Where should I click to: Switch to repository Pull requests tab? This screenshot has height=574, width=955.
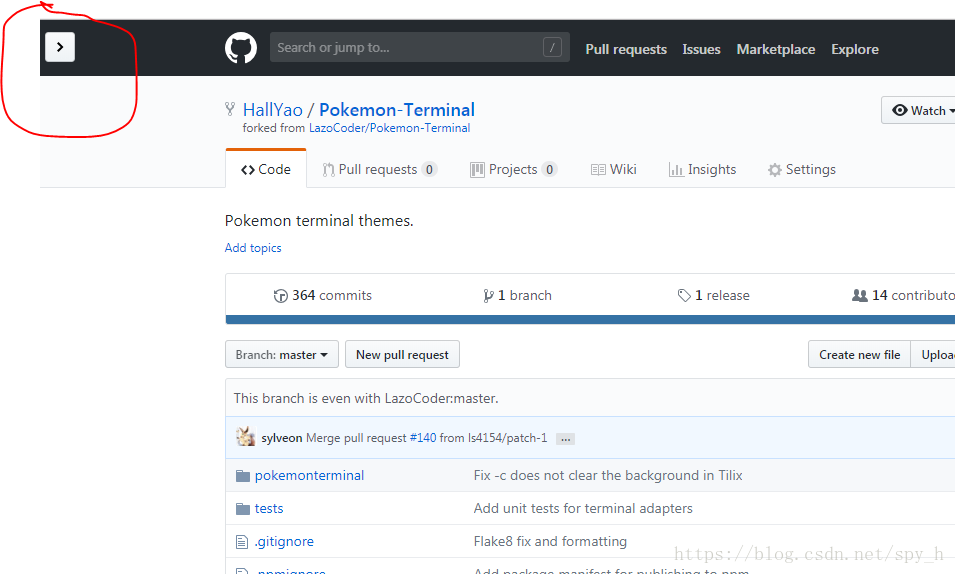pos(379,169)
